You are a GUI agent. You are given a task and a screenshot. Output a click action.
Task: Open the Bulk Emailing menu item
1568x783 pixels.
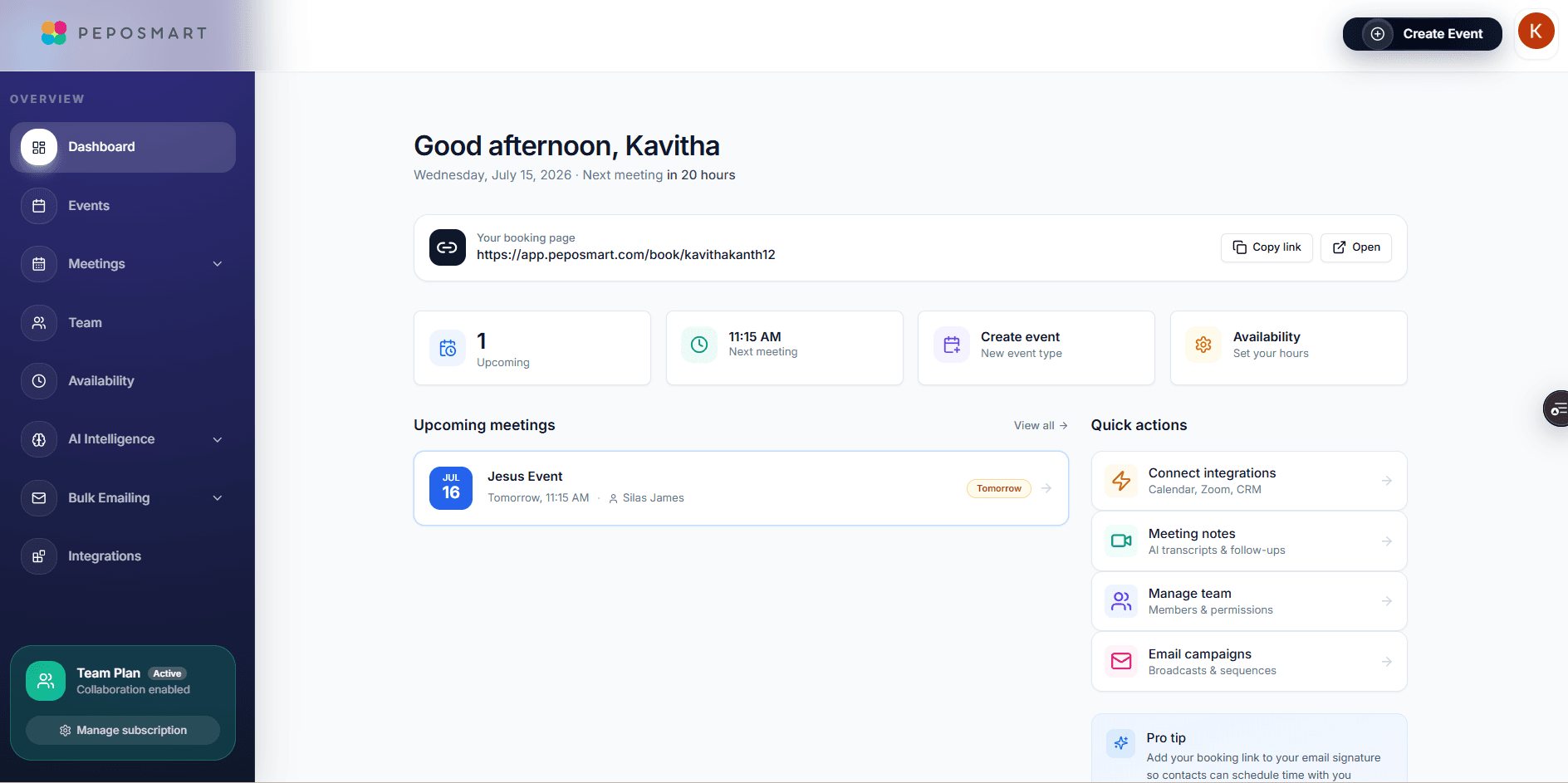click(123, 498)
